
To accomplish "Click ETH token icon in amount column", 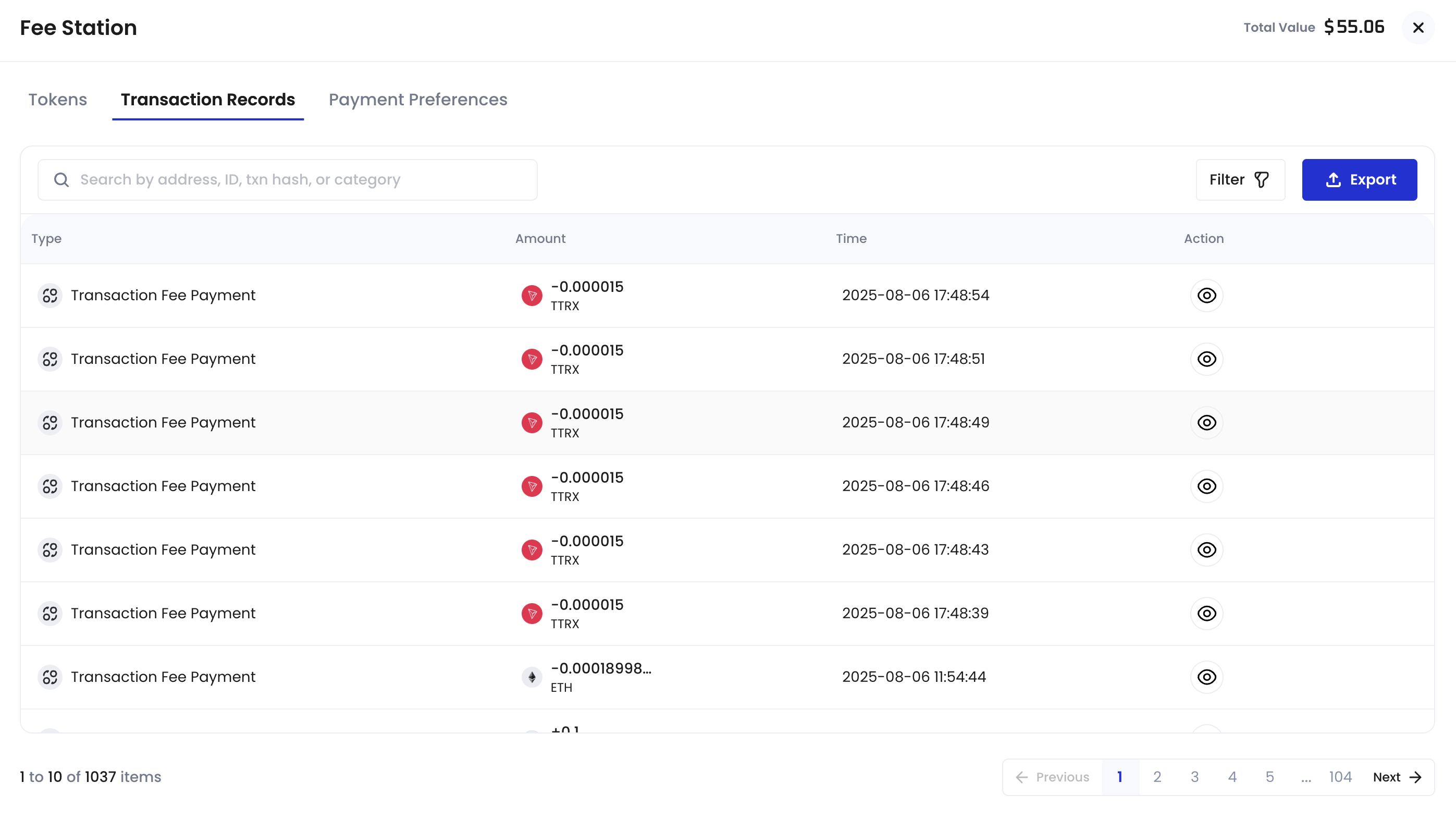I will point(532,677).
